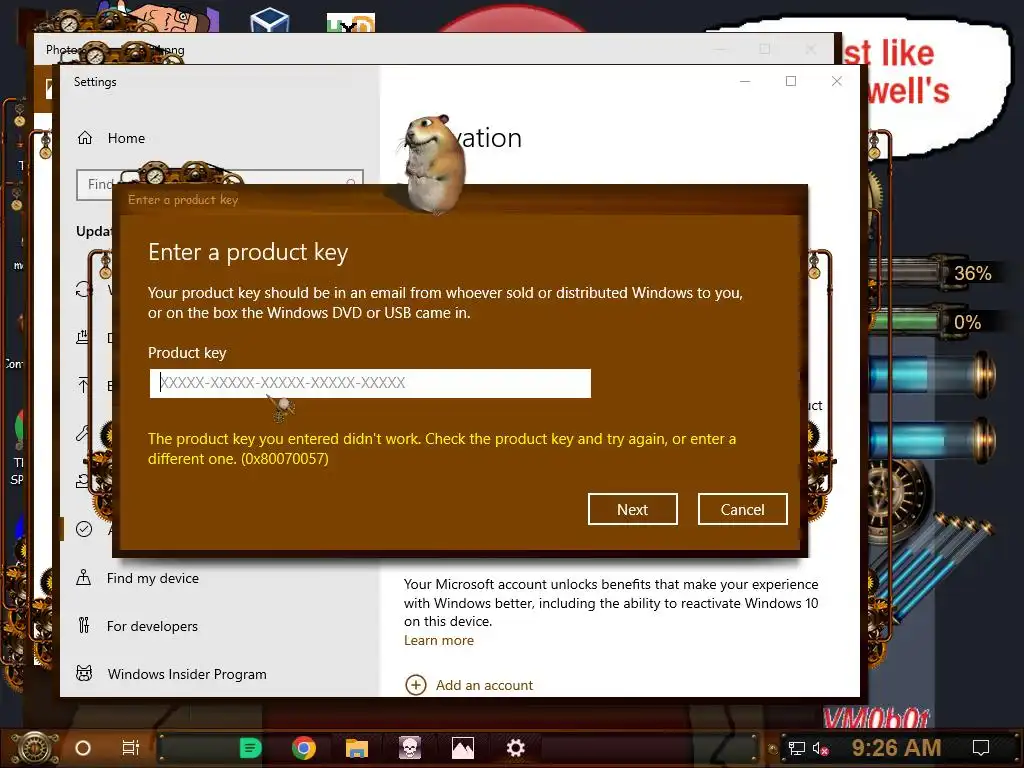Click the Find my device person icon
The height and width of the screenshot is (768, 1024).
point(84,577)
